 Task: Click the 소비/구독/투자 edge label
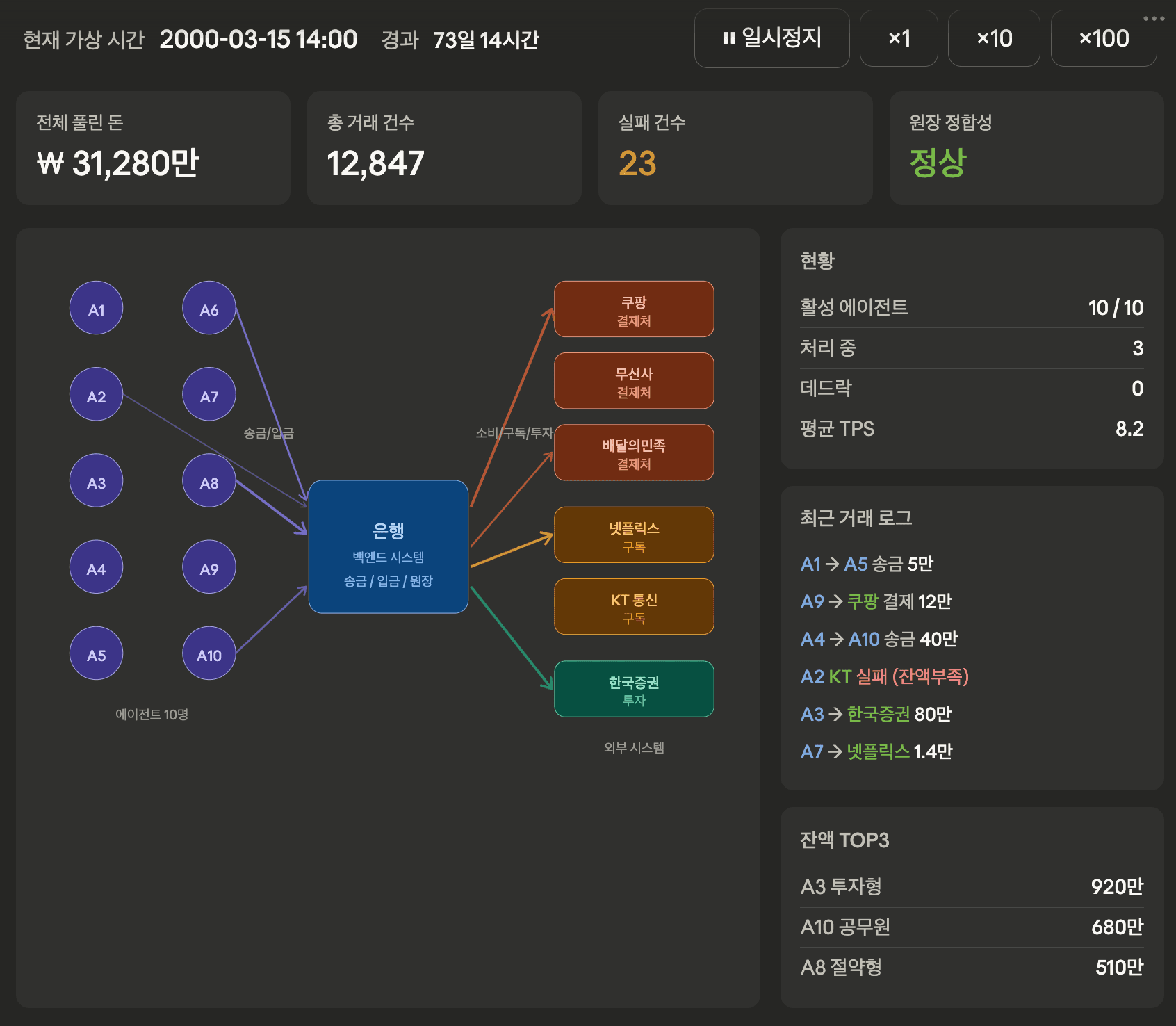(x=514, y=433)
